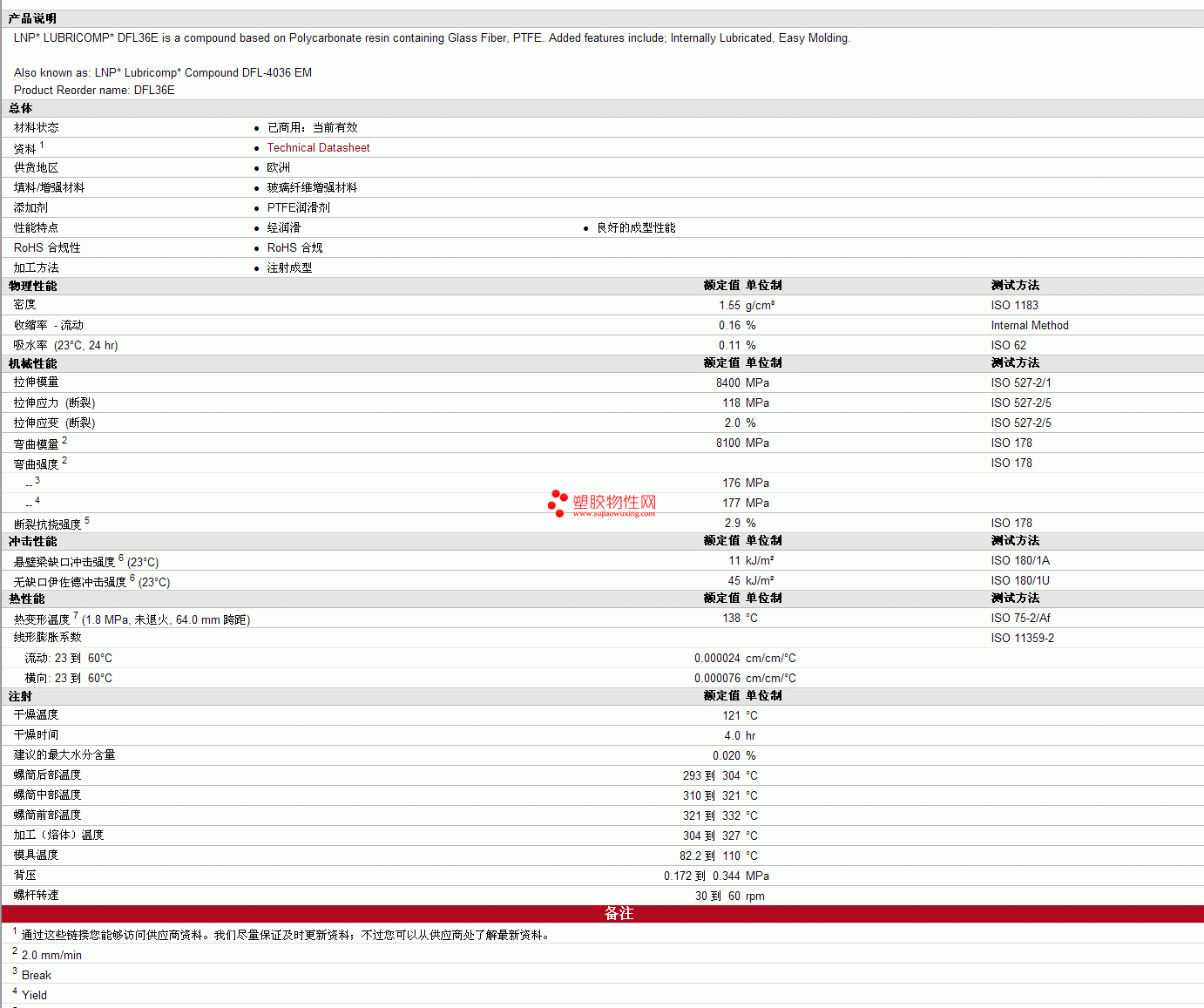Open the Technical Datasheet link
Screen dimensions: 1204x1008
pyautogui.click(x=318, y=148)
